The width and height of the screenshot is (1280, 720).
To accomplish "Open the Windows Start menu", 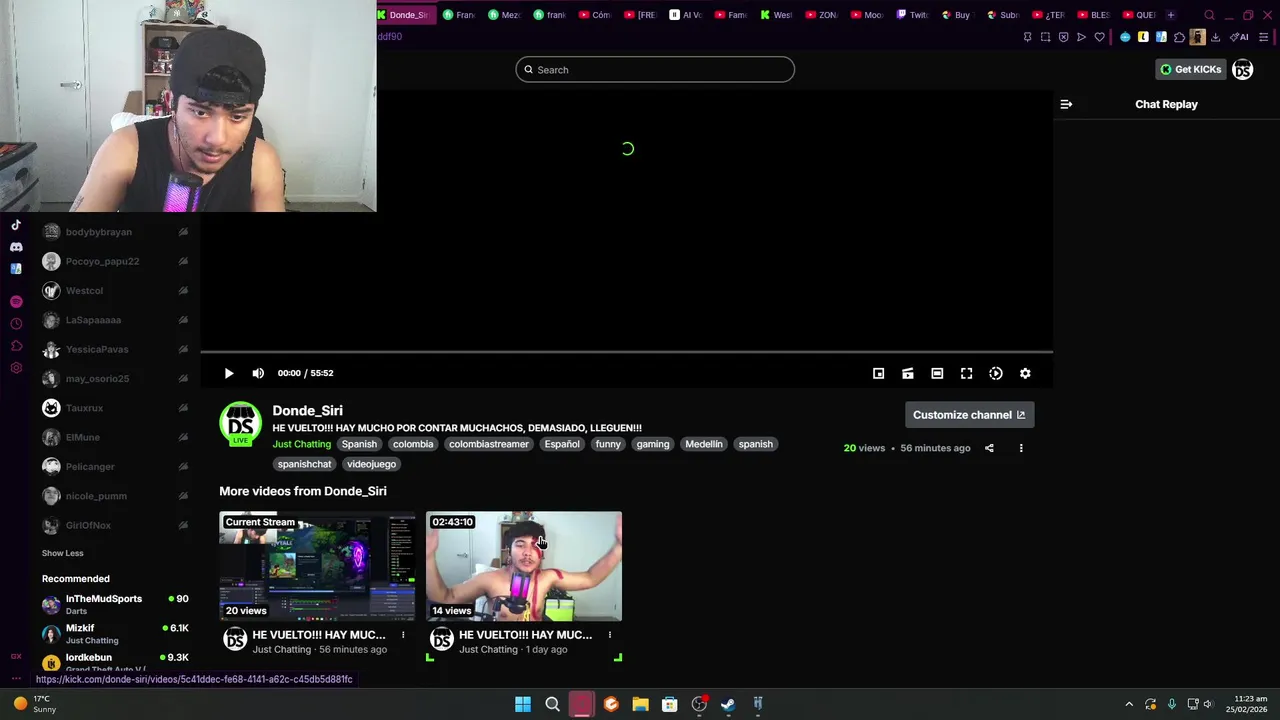I will click(x=523, y=704).
